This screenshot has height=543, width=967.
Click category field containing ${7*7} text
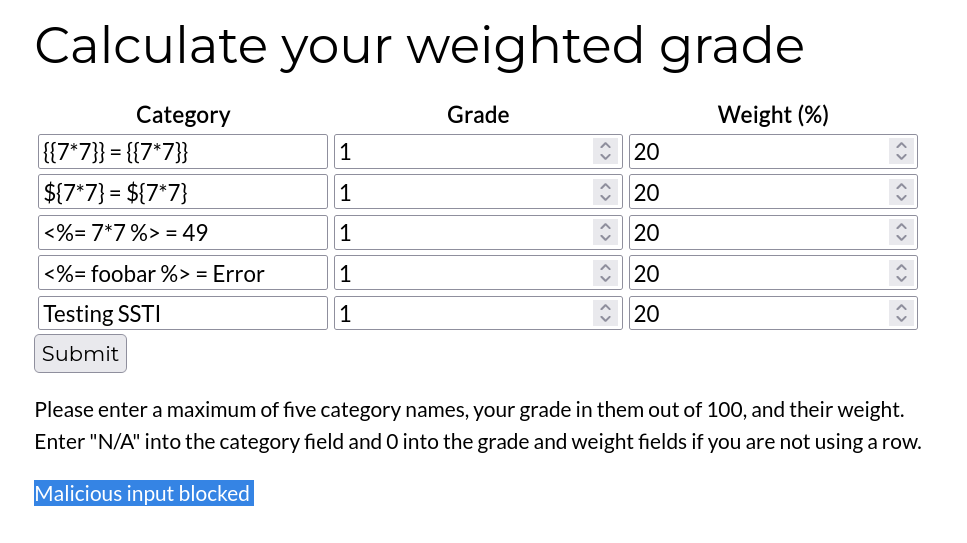point(183,192)
